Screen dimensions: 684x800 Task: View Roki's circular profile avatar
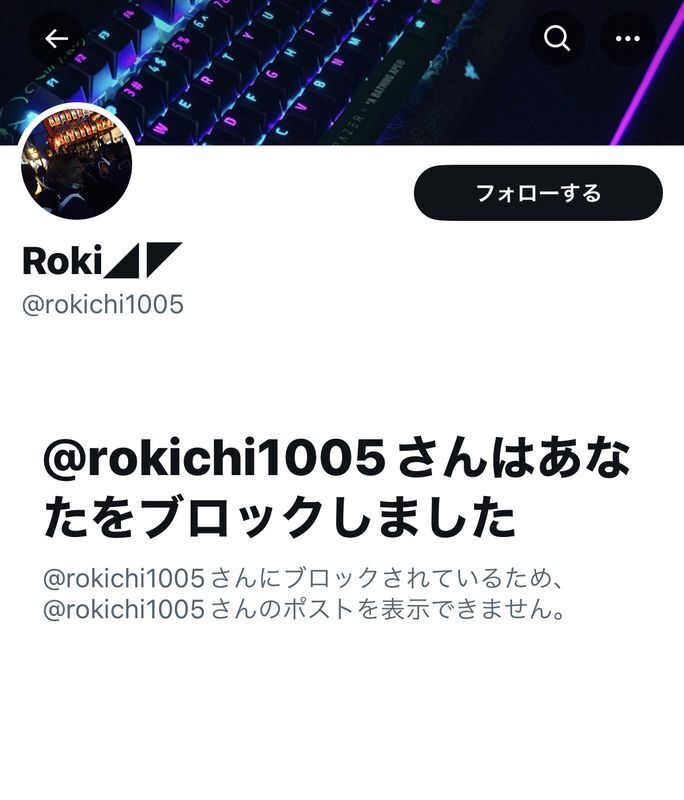pyautogui.click(x=77, y=163)
